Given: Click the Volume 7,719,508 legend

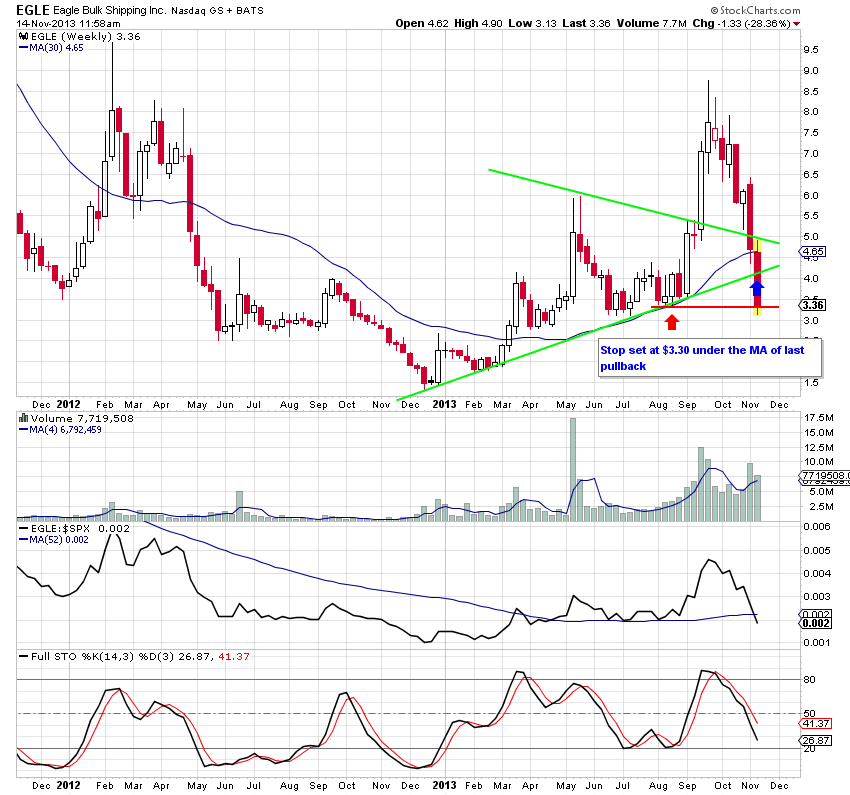Looking at the screenshot, I should coord(82,418).
